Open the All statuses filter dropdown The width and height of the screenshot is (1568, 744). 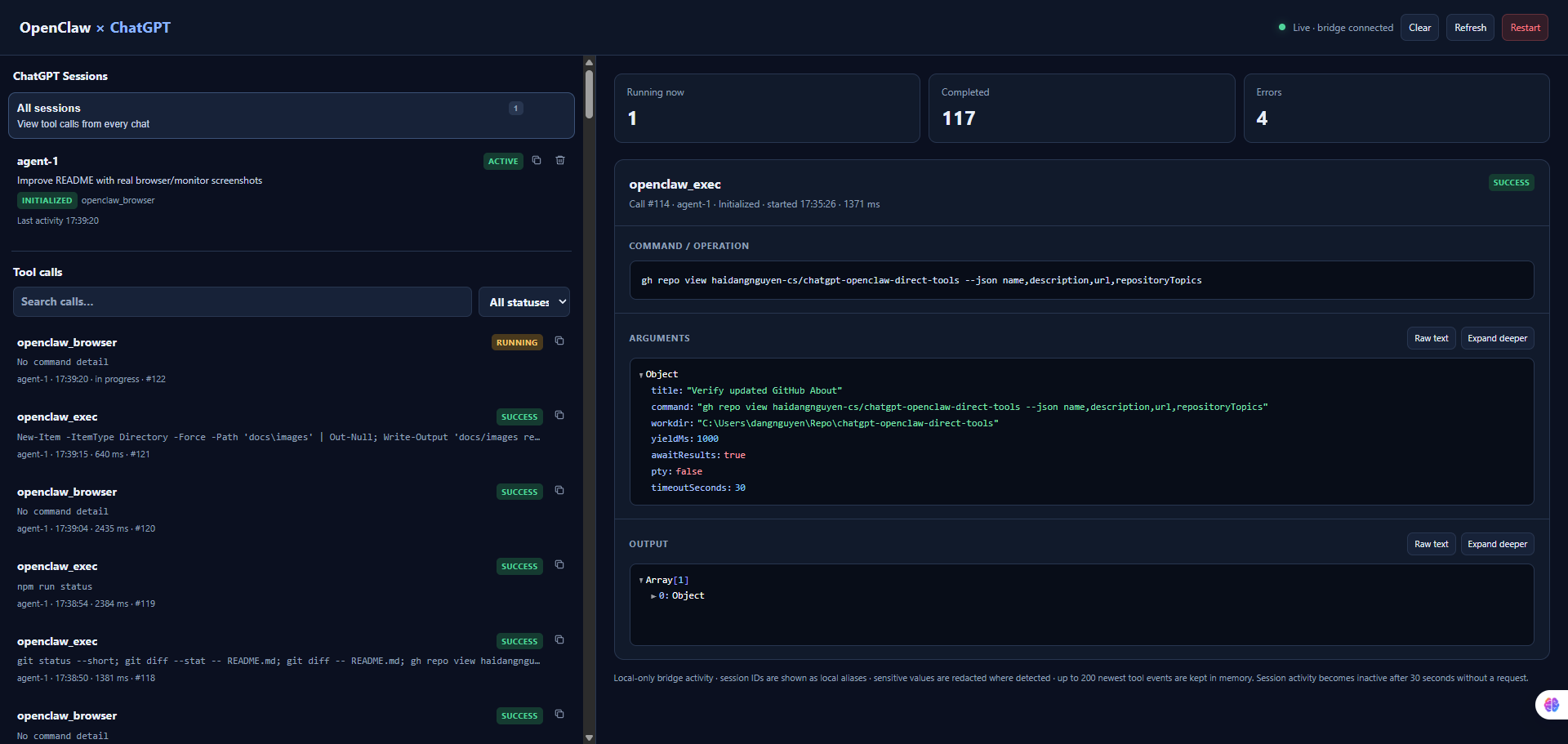point(524,302)
